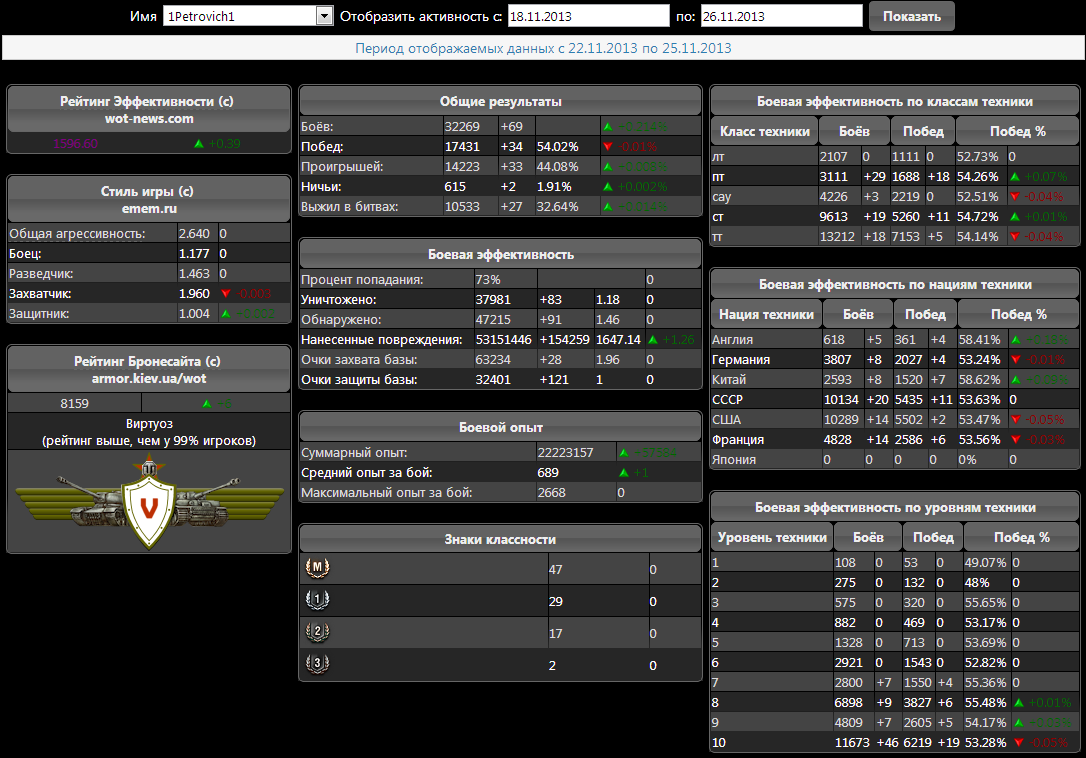Click the 2nd class badge icon
Screen dimensions: 1086x758
pos(316,632)
